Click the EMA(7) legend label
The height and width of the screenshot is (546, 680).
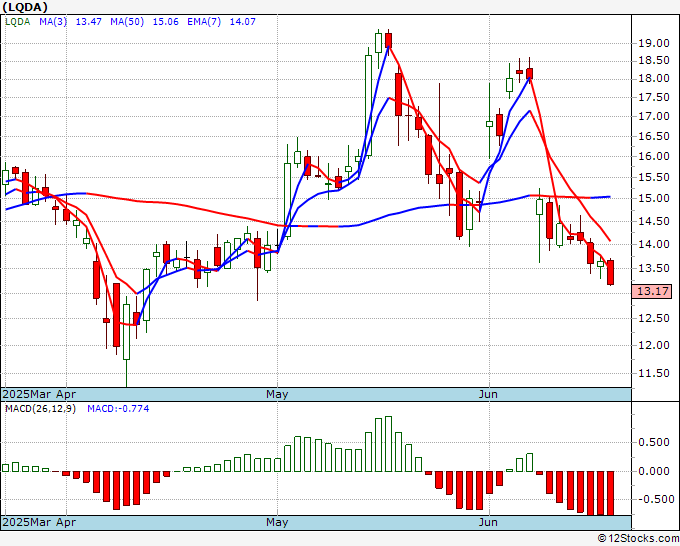(204, 22)
